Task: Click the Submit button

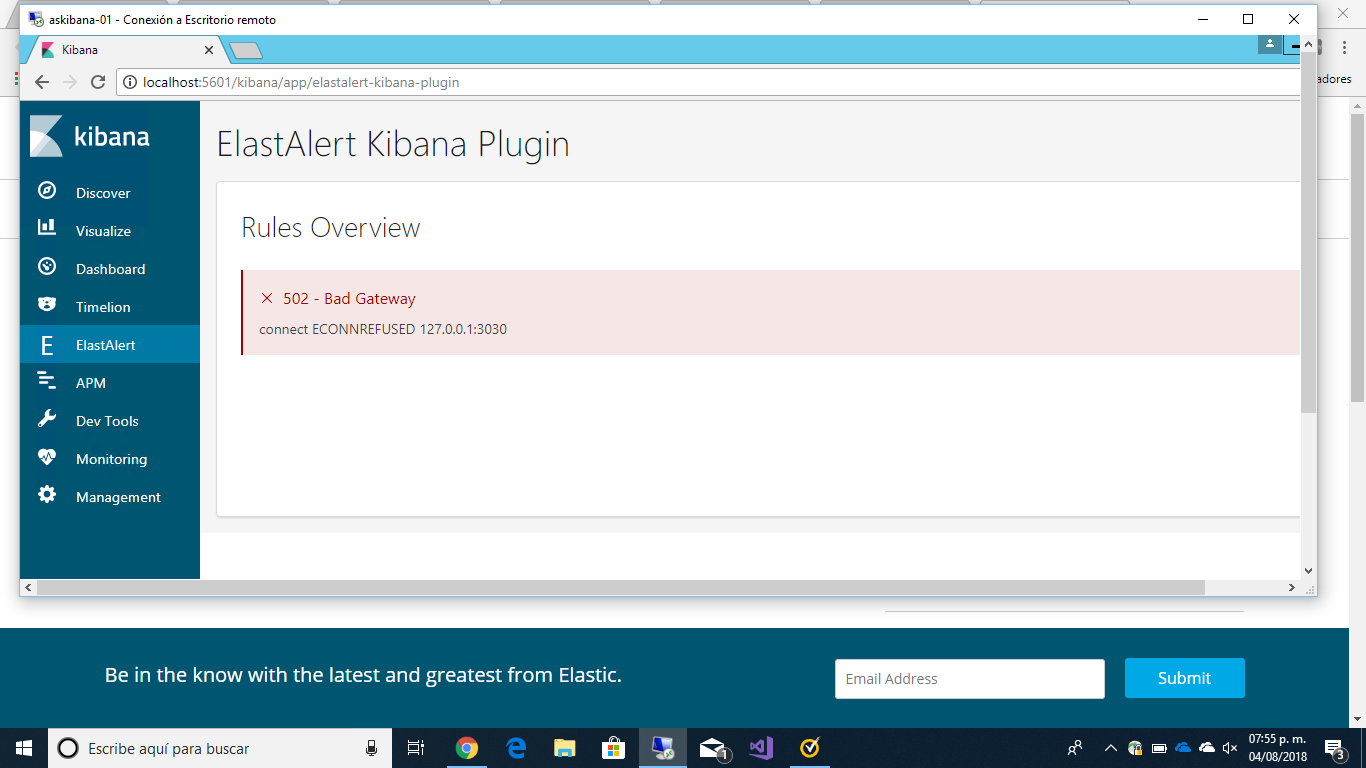Action: click(x=1184, y=678)
